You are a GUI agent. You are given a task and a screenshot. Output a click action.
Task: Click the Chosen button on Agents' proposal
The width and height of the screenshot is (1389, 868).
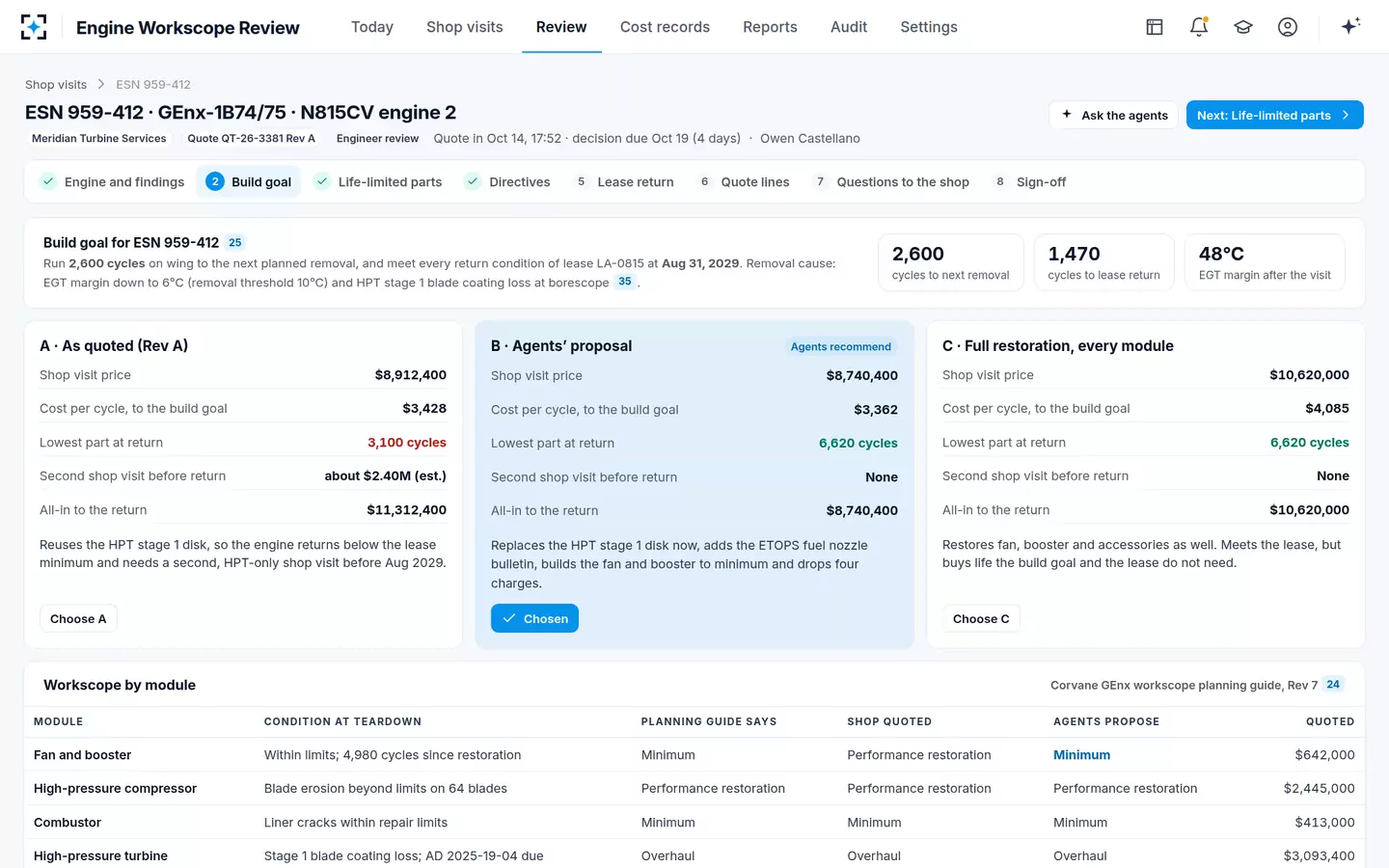coord(534,618)
